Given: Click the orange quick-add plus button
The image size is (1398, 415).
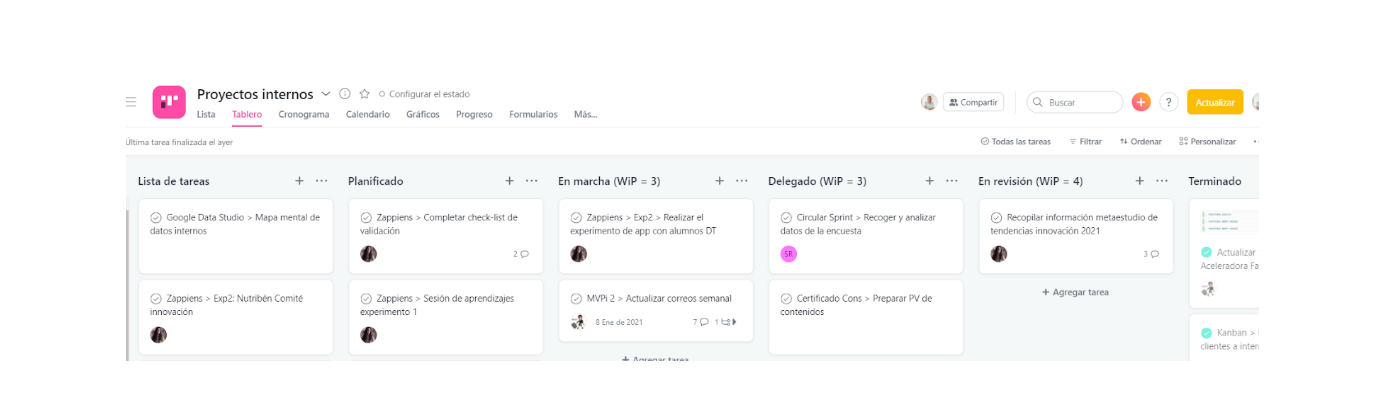Looking at the screenshot, I should [x=1141, y=102].
